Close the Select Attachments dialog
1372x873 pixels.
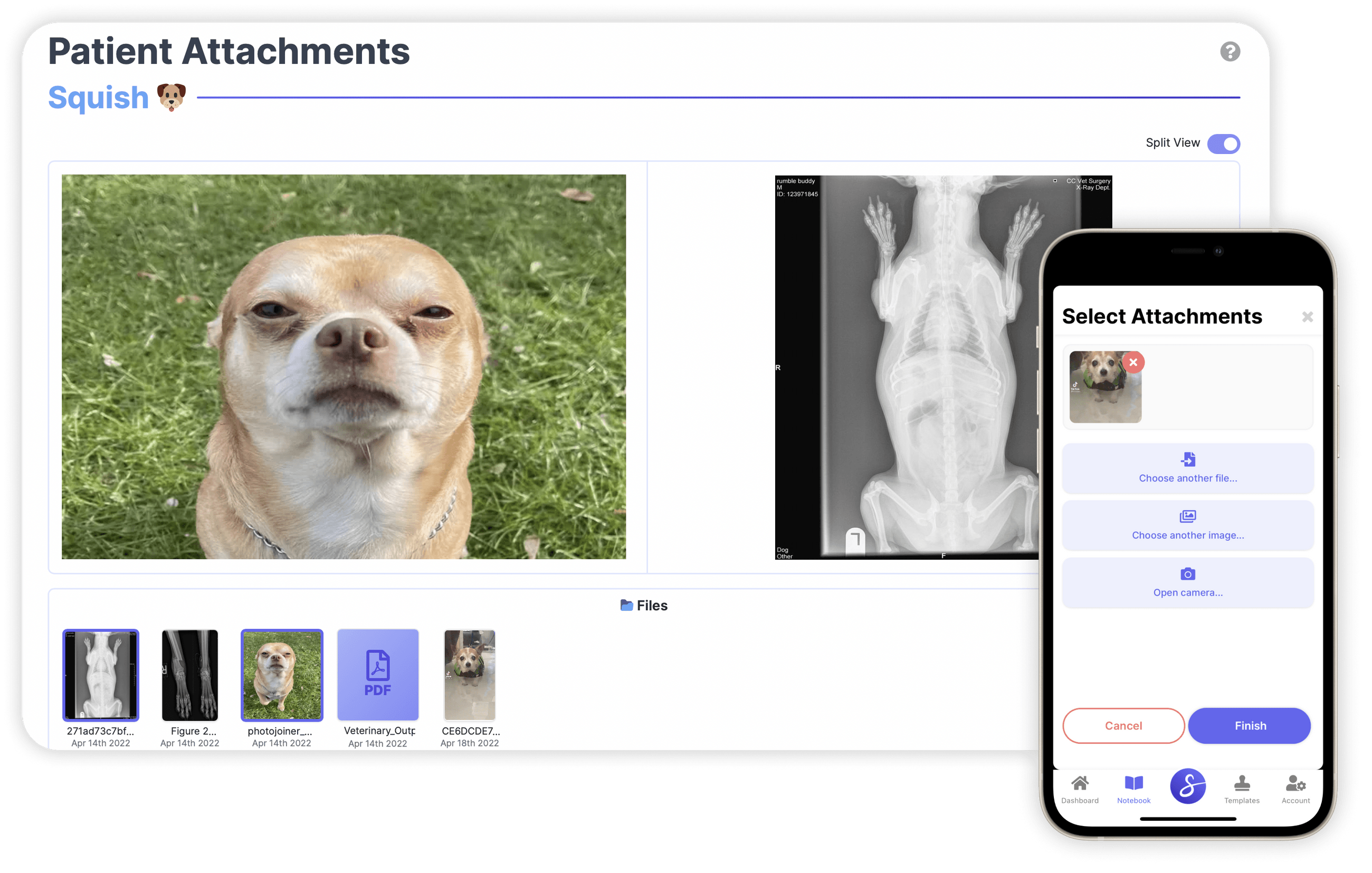[1307, 316]
